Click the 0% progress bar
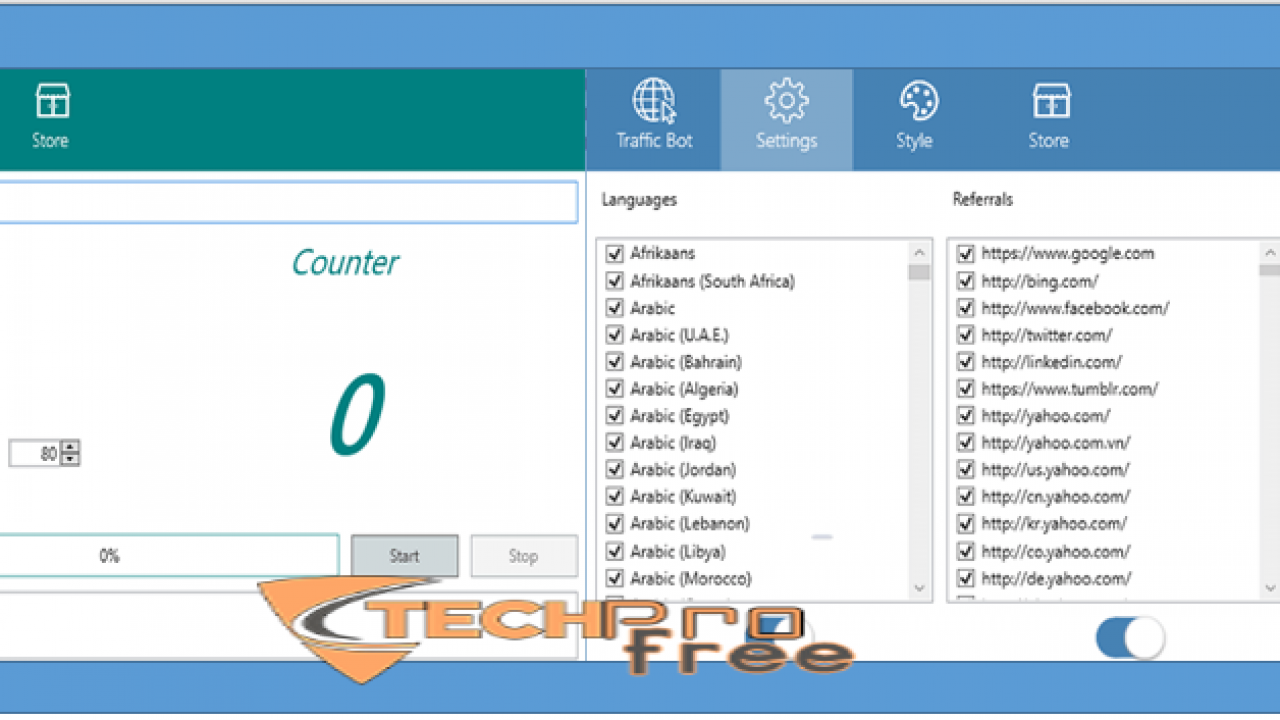Viewport: 1280px width, 720px height. (168, 556)
